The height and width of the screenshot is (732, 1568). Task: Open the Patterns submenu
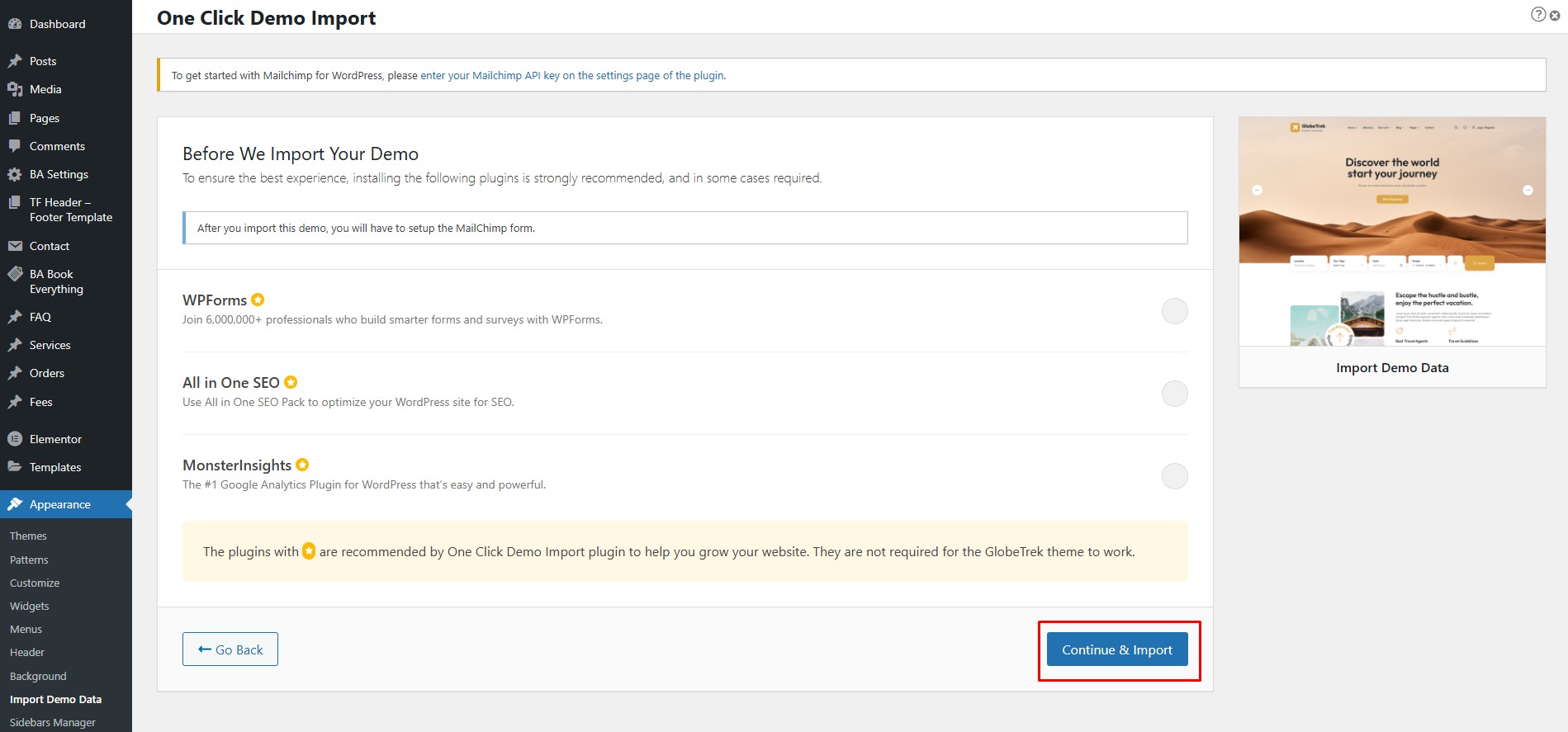(x=29, y=560)
